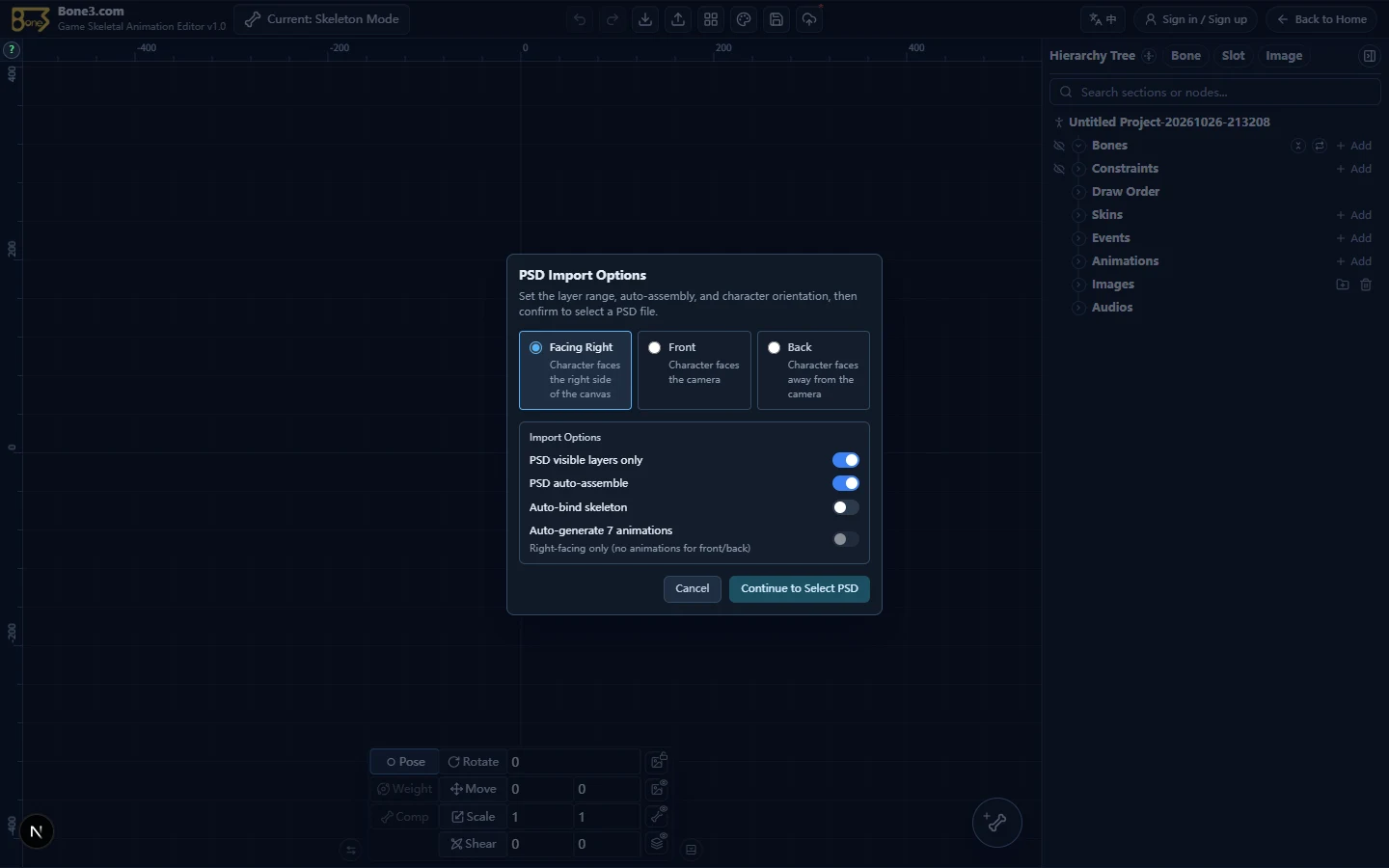This screenshot has width=1389, height=868.
Task: Click the upload/export icon in top toolbar
Action: click(x=678, y=19)
